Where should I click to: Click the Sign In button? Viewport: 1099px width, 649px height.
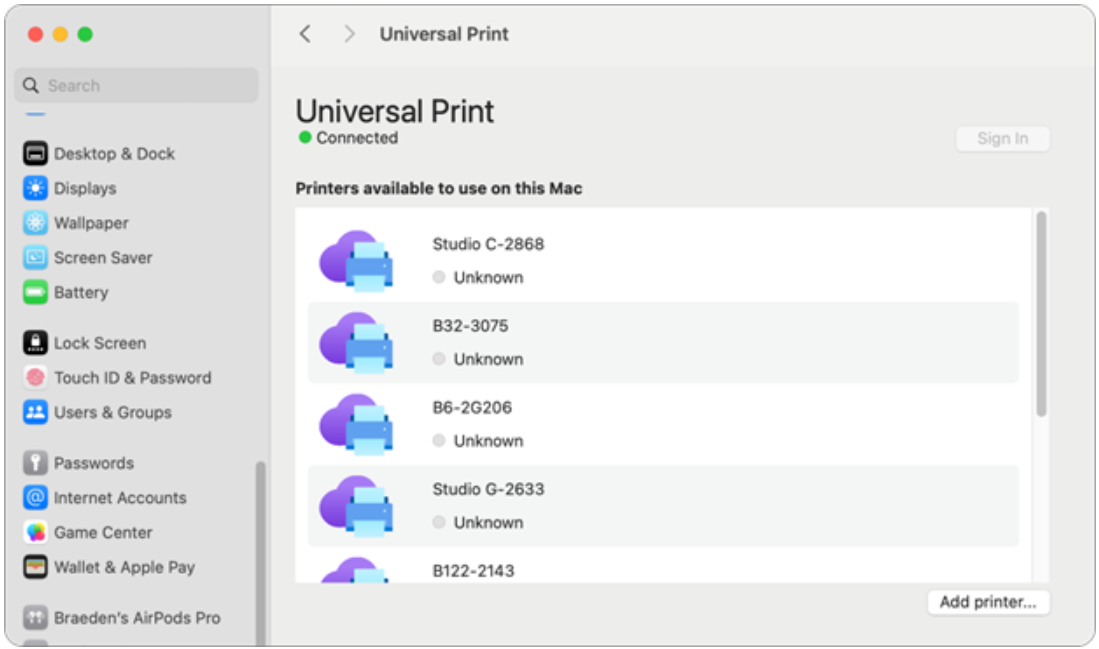click(1002, 139)
